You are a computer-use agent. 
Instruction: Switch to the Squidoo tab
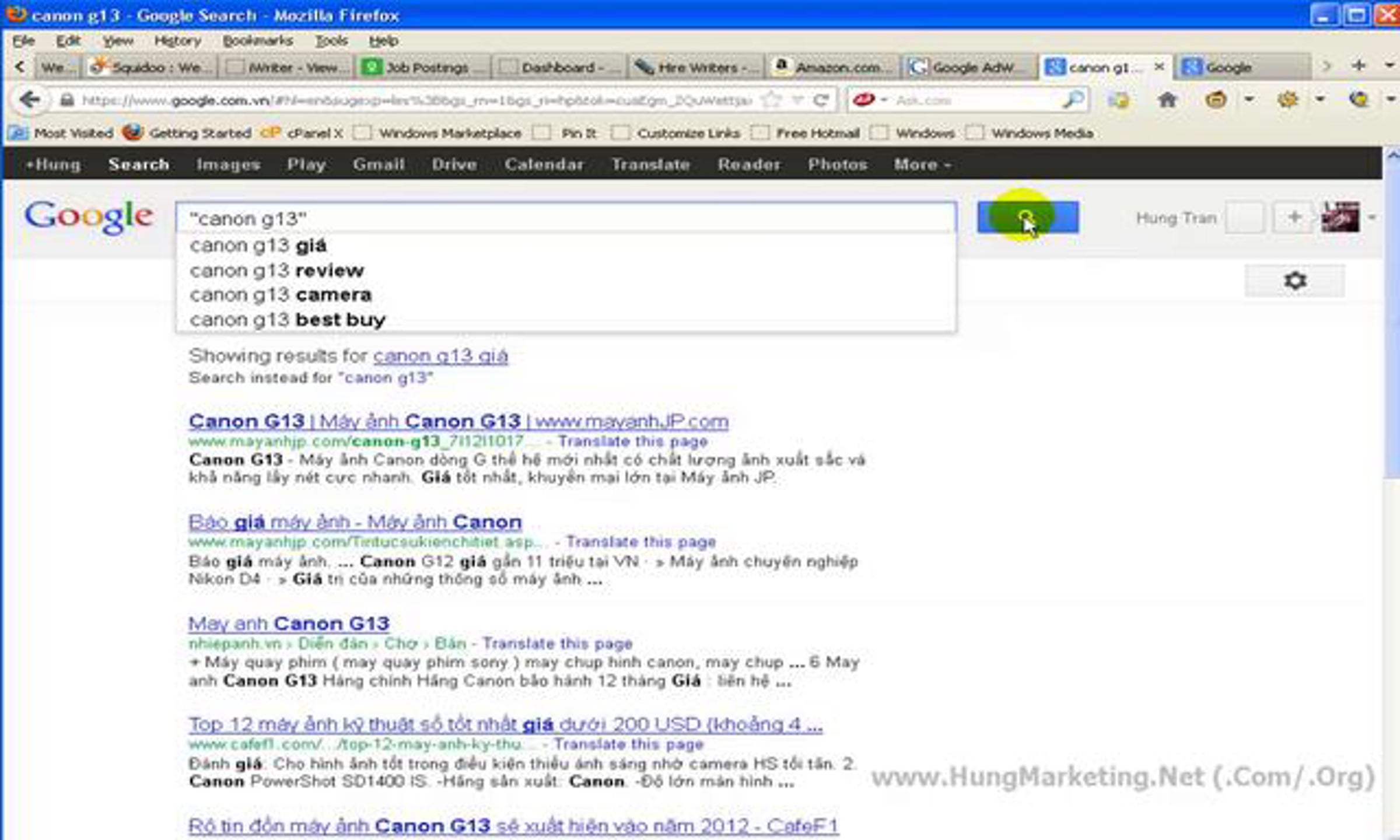click(x=151, y=67)
